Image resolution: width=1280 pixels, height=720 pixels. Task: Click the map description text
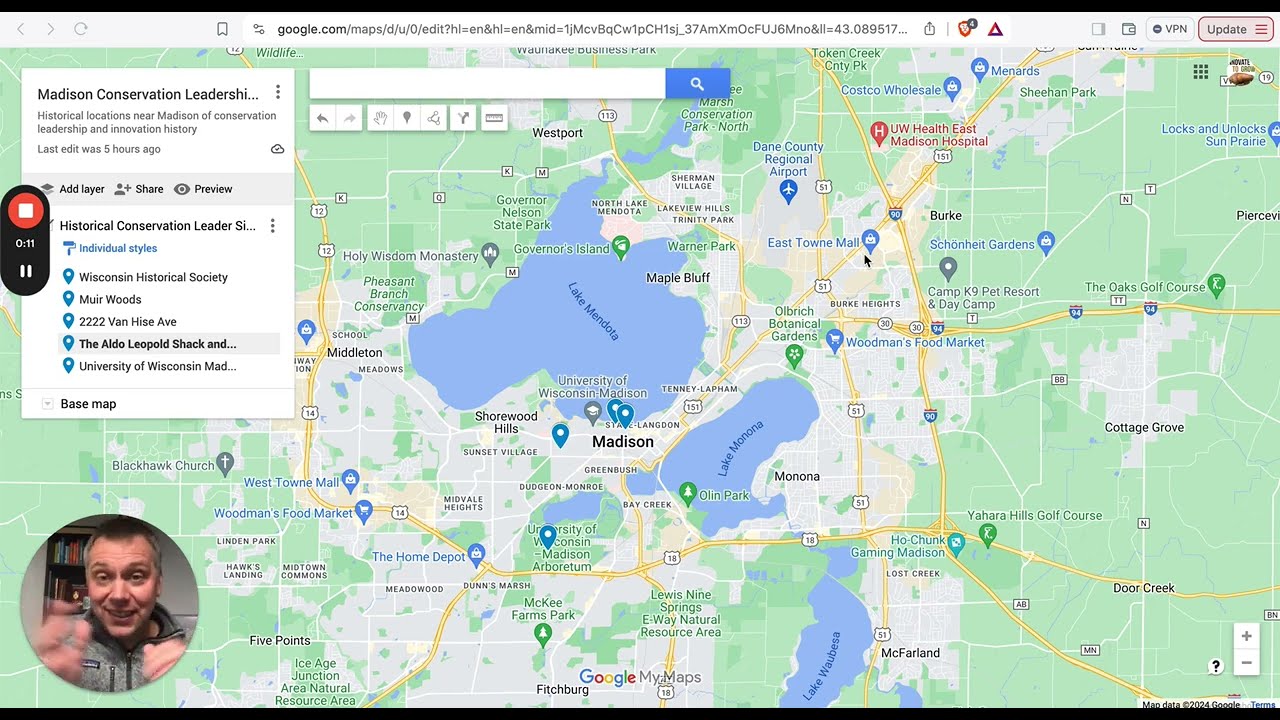(x=157, y=122)
